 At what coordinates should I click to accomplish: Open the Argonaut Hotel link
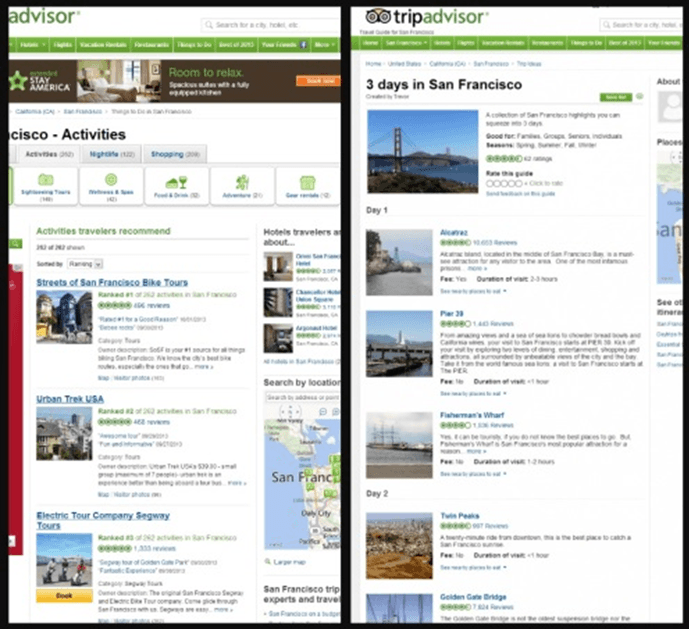[316, 328]
